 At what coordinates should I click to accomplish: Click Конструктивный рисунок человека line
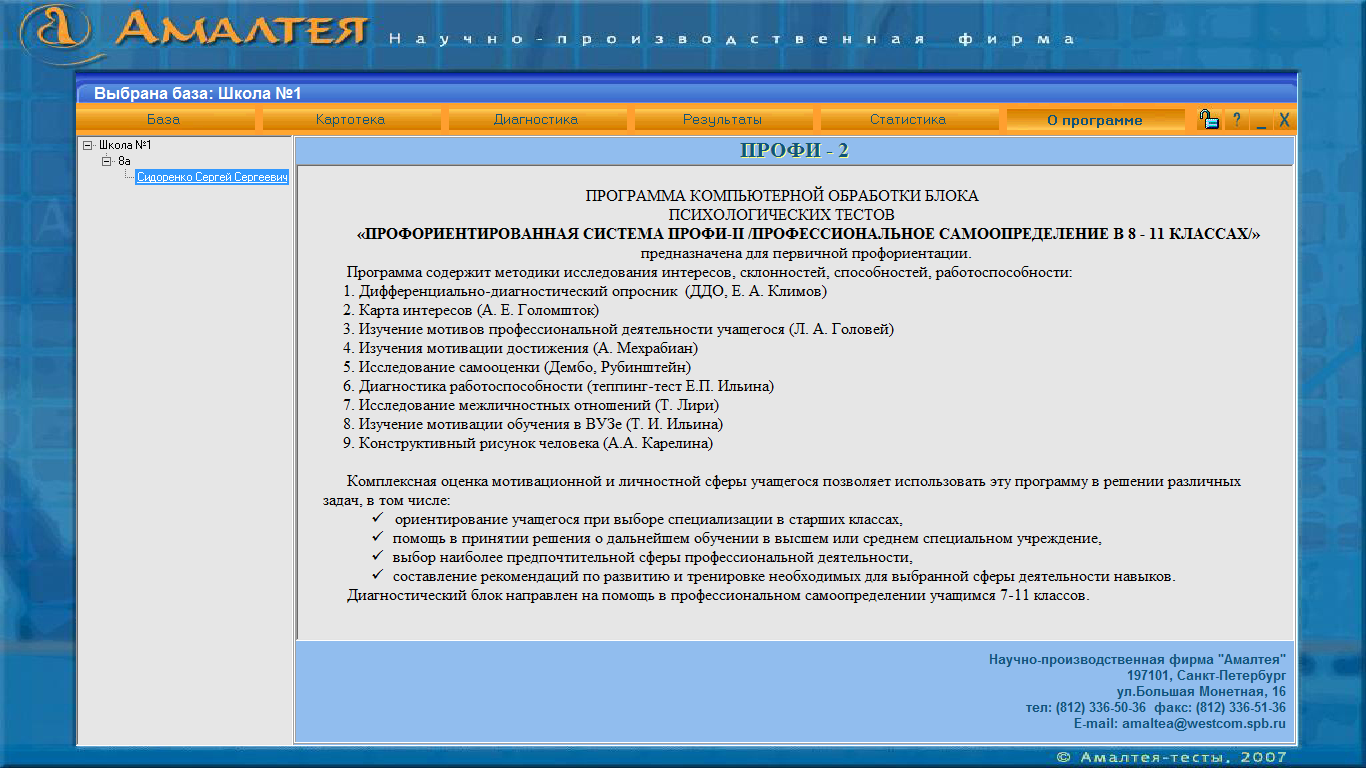pos(528,443)
